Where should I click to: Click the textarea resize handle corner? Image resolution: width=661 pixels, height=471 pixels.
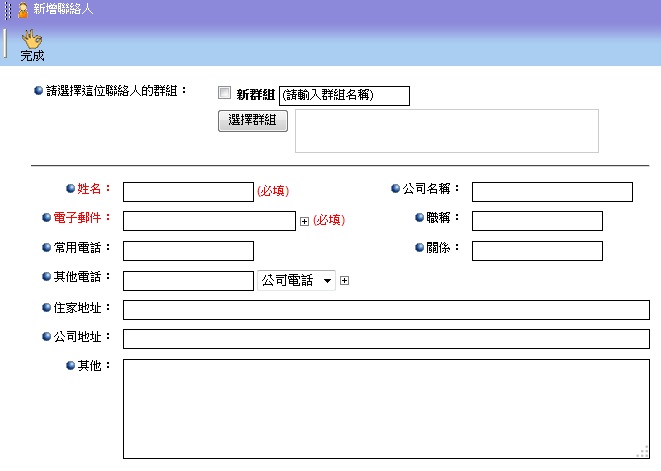(645, 453)
